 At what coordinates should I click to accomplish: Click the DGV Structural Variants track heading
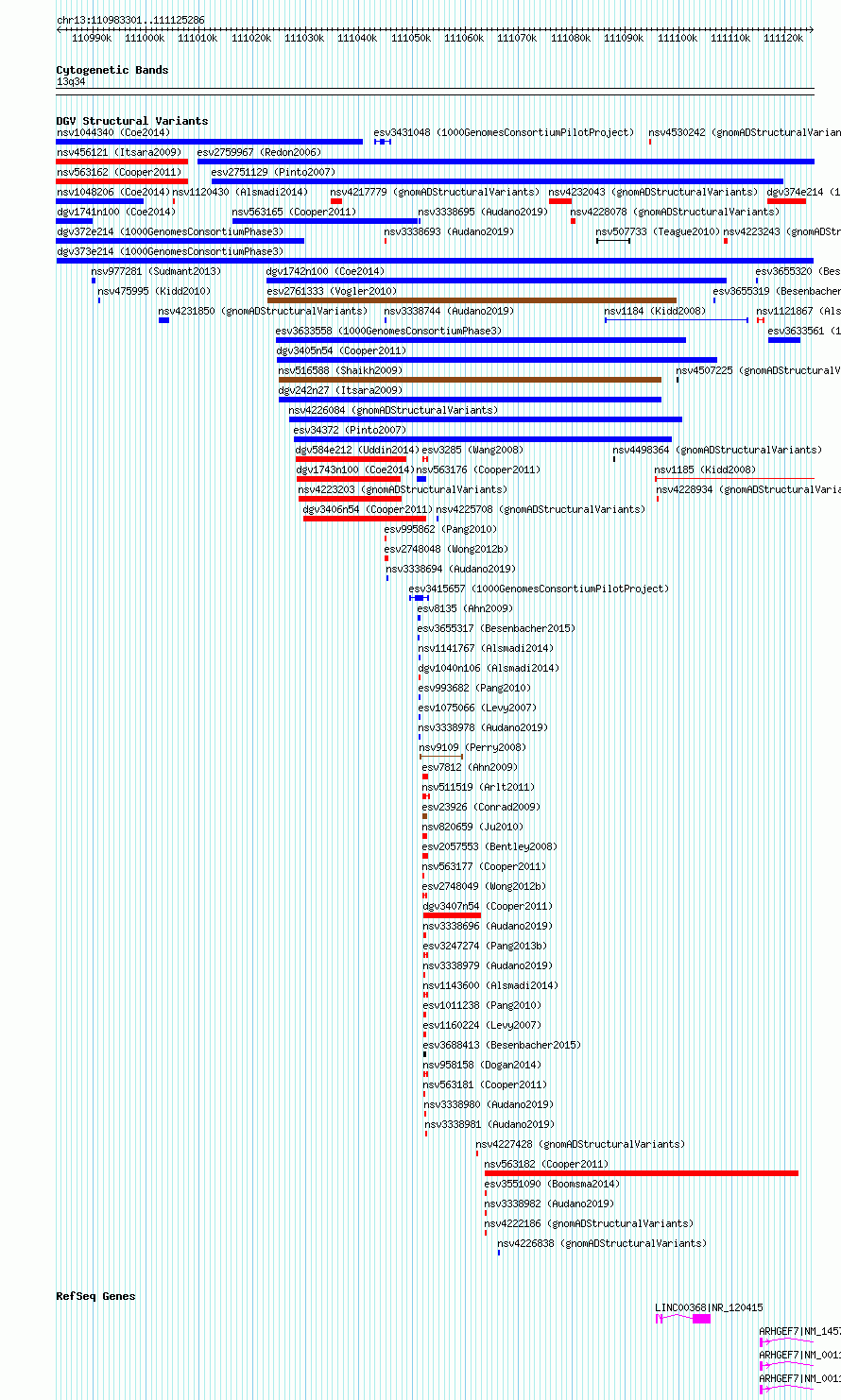pyautogui.click(x=132, y=121)
